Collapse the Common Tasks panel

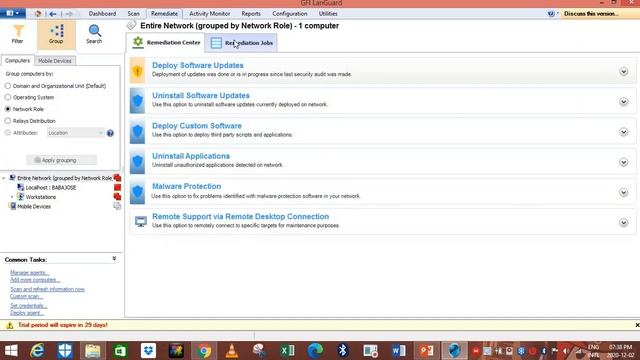coord(114,258)
